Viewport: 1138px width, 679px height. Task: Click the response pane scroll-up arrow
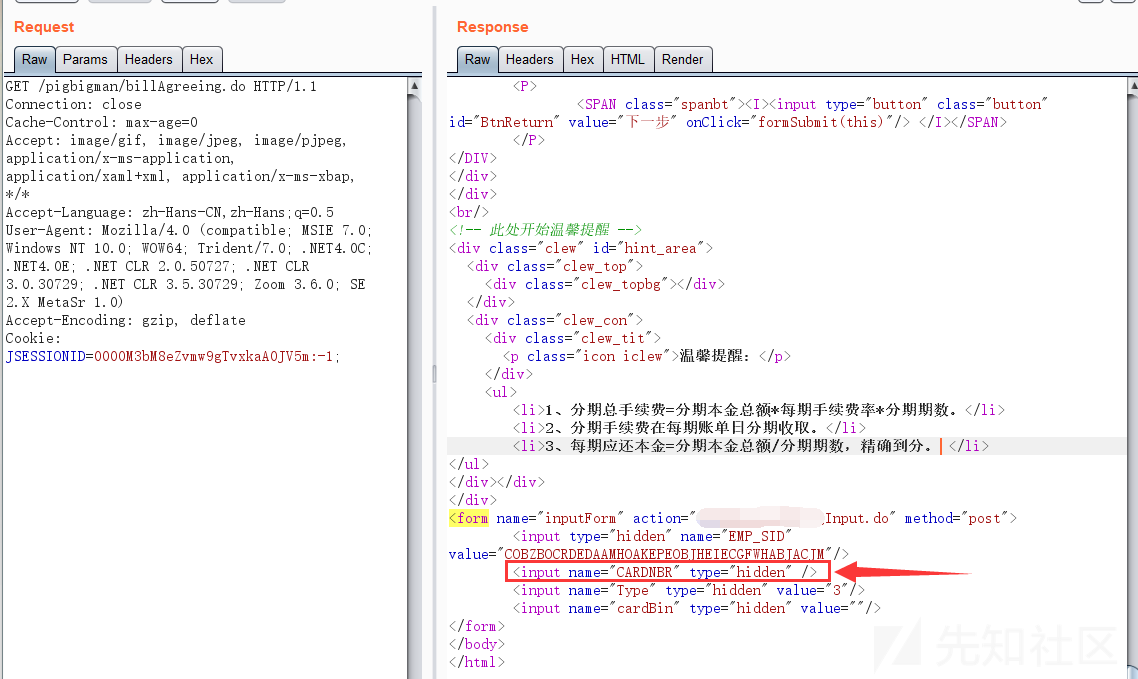[x=1128, y=87]
